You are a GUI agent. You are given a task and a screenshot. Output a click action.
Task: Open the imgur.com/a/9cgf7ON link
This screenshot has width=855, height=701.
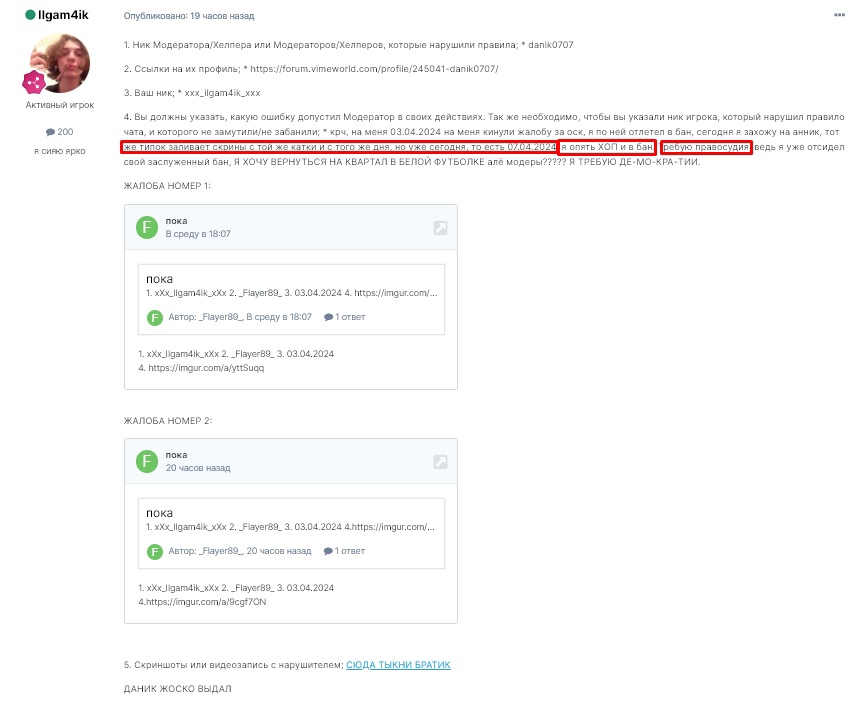(x=206, y=602)
